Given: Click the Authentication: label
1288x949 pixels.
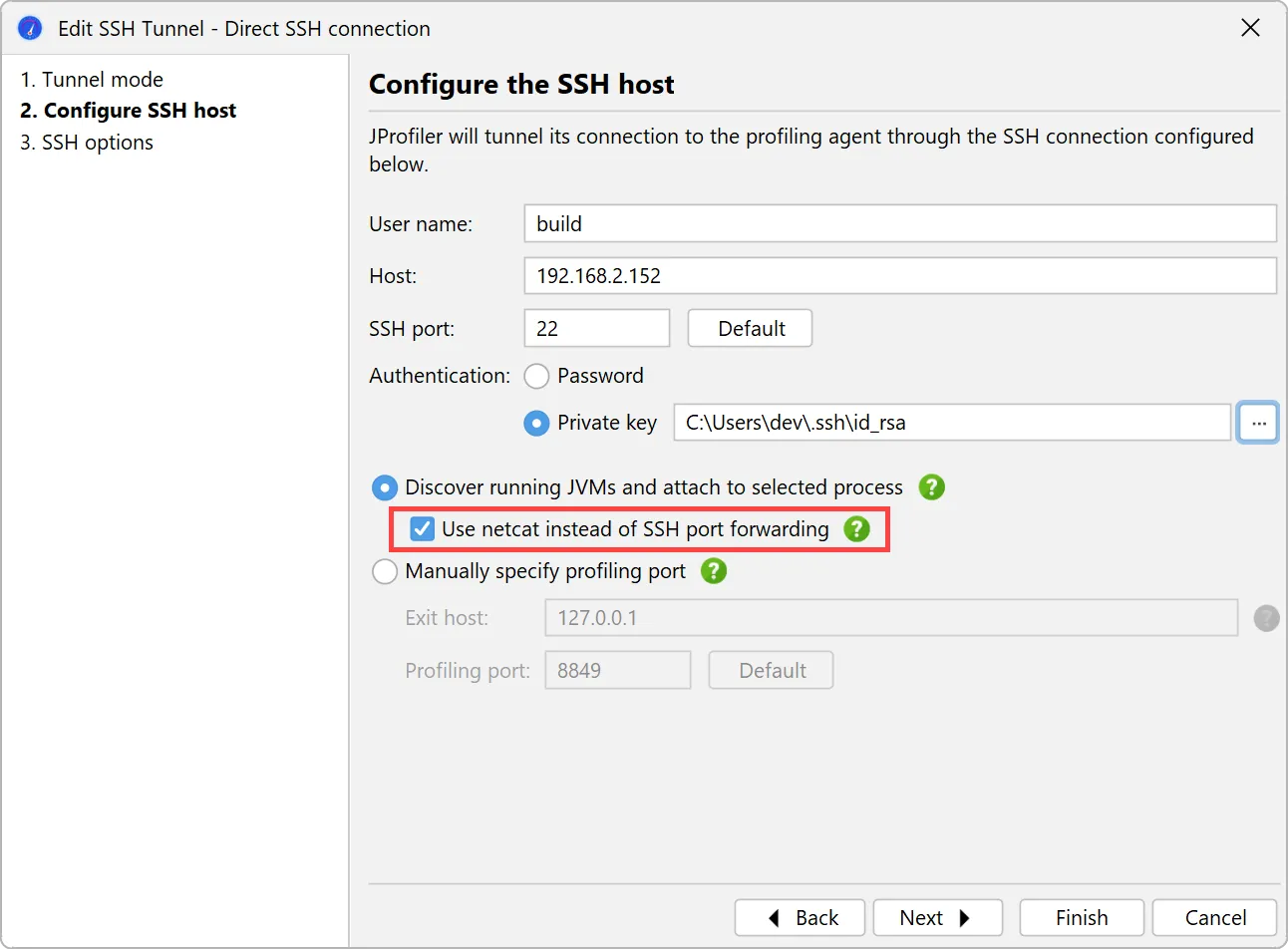Looking at the screenshot, I should 440,376.
